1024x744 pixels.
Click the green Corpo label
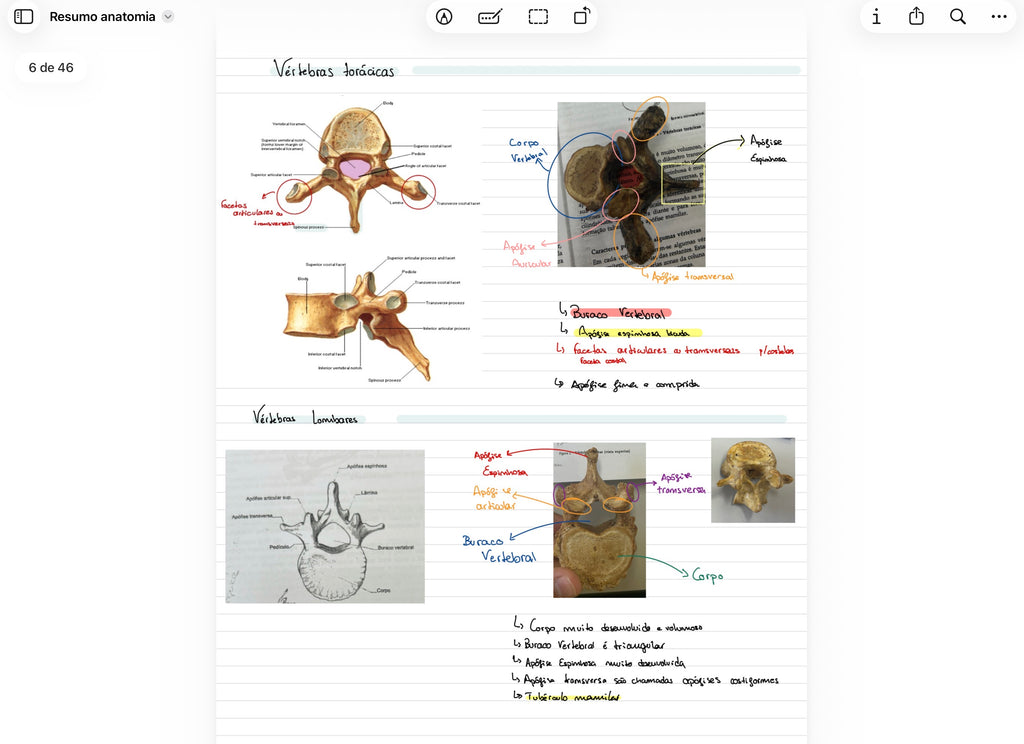(707, 575)
